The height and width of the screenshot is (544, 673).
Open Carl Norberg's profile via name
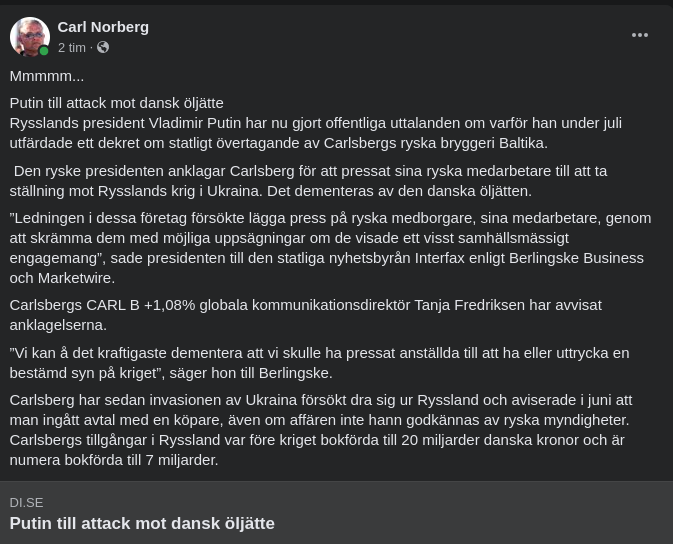point(103,27)
